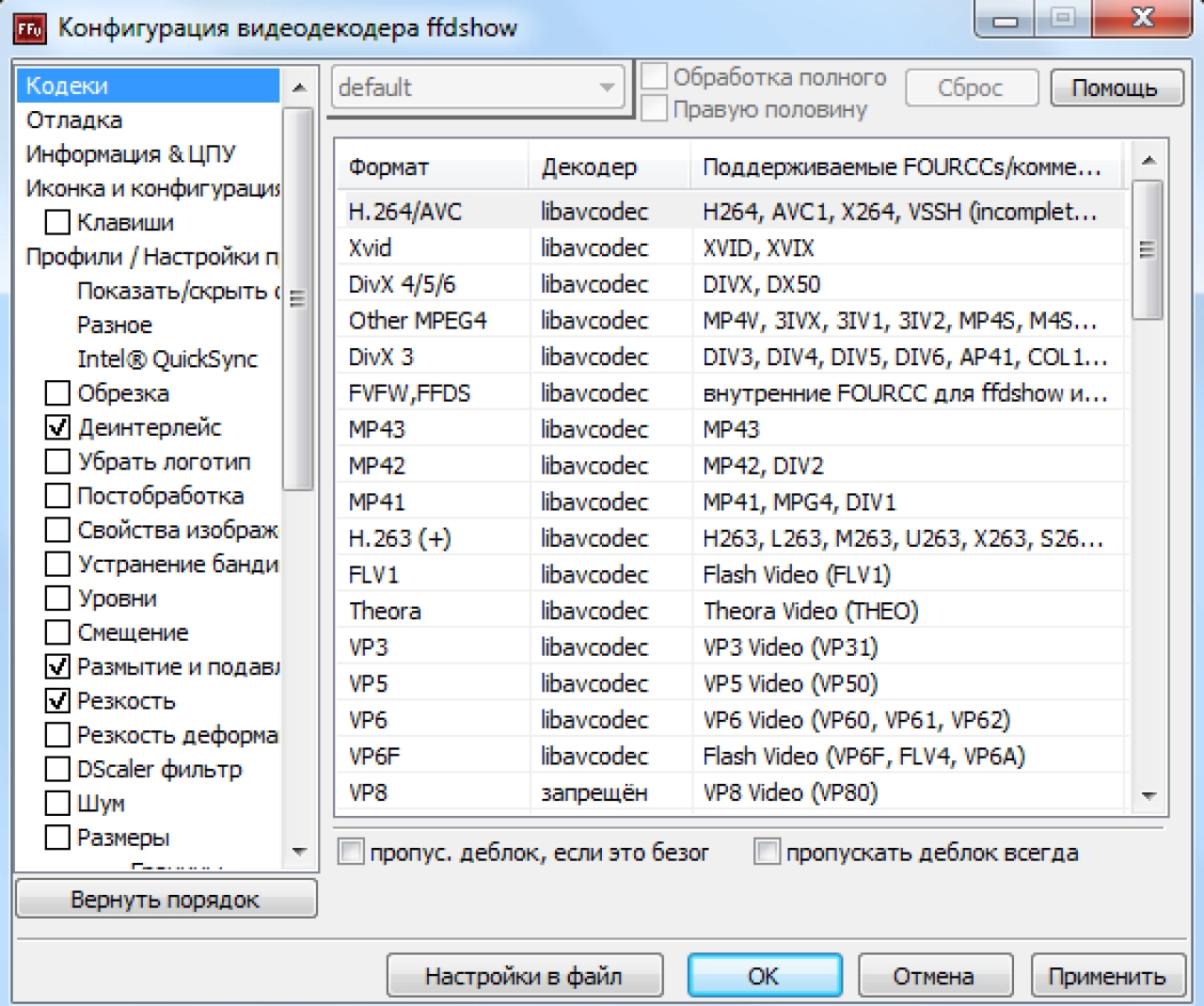
Task: Tick the Обработка полного checkbox
Action: pos(655,76)
